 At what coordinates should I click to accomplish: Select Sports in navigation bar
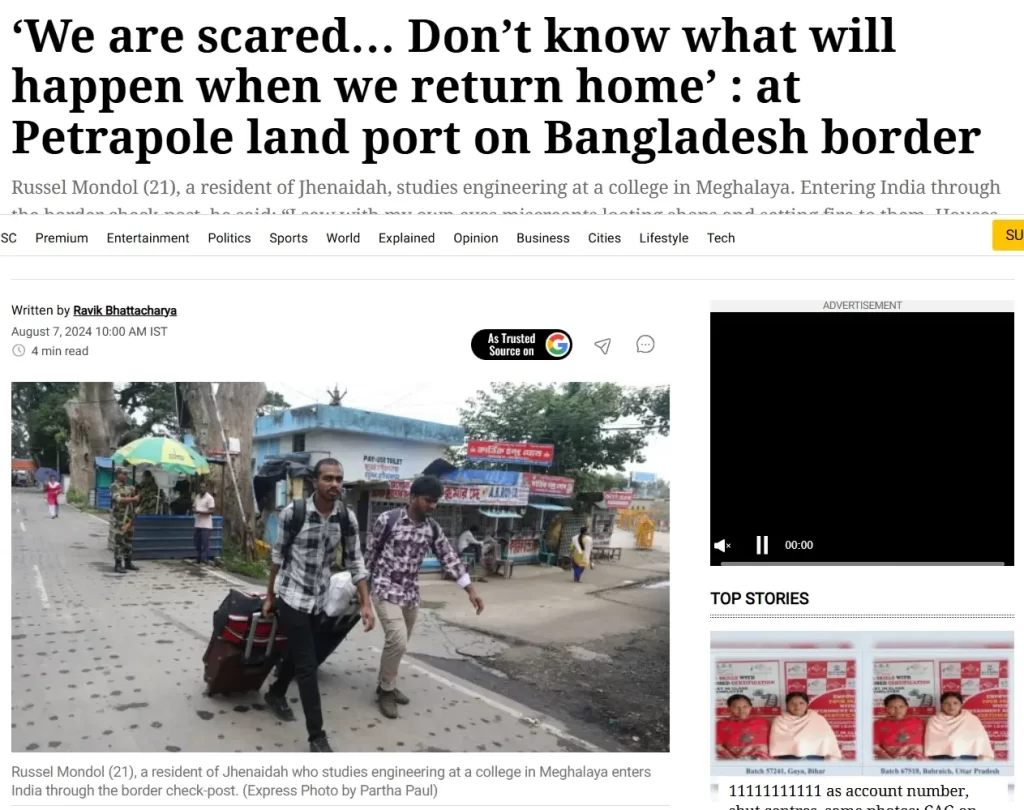tap(288, 238)
